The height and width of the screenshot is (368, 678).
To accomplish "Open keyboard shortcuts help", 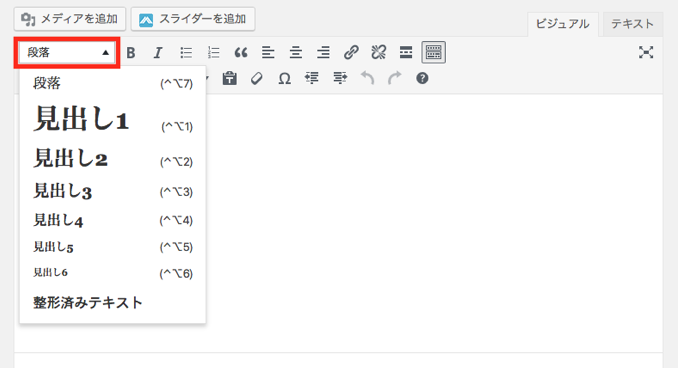I will click(x=422, y=79).
